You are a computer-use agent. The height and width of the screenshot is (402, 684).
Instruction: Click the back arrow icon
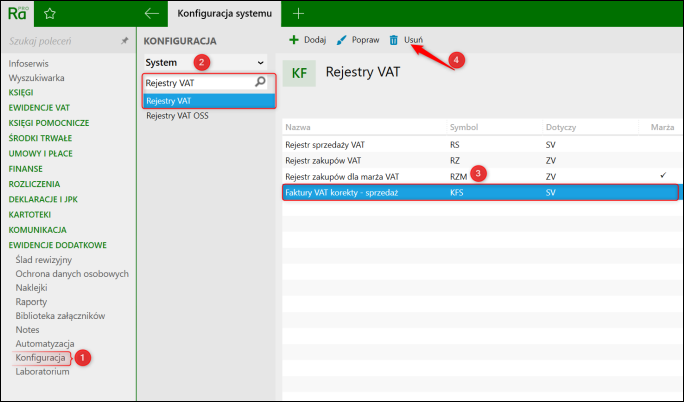pyautogui.click(x=151, y=14)
